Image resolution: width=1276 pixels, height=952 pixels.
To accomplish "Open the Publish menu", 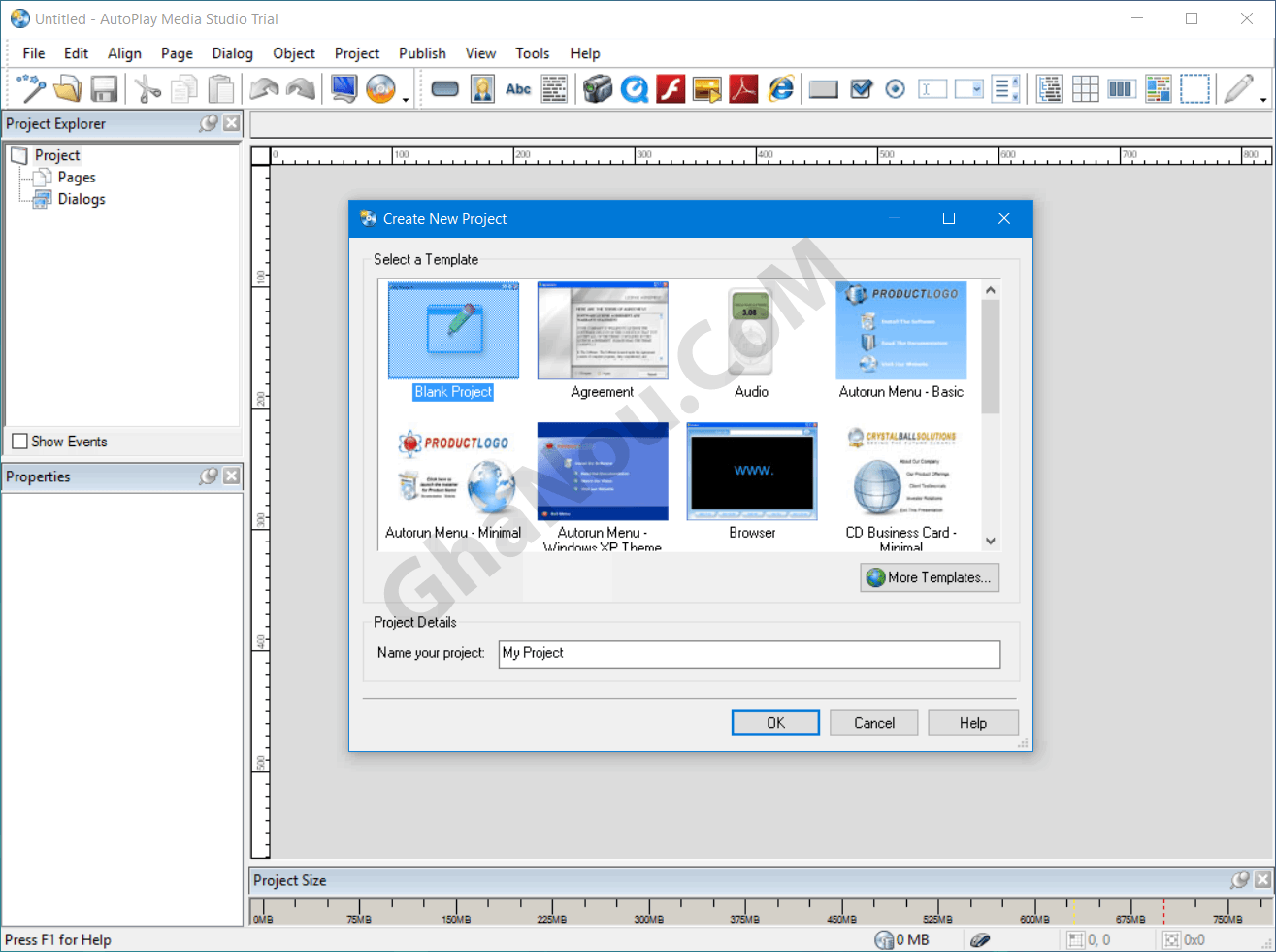I will 422,53.
